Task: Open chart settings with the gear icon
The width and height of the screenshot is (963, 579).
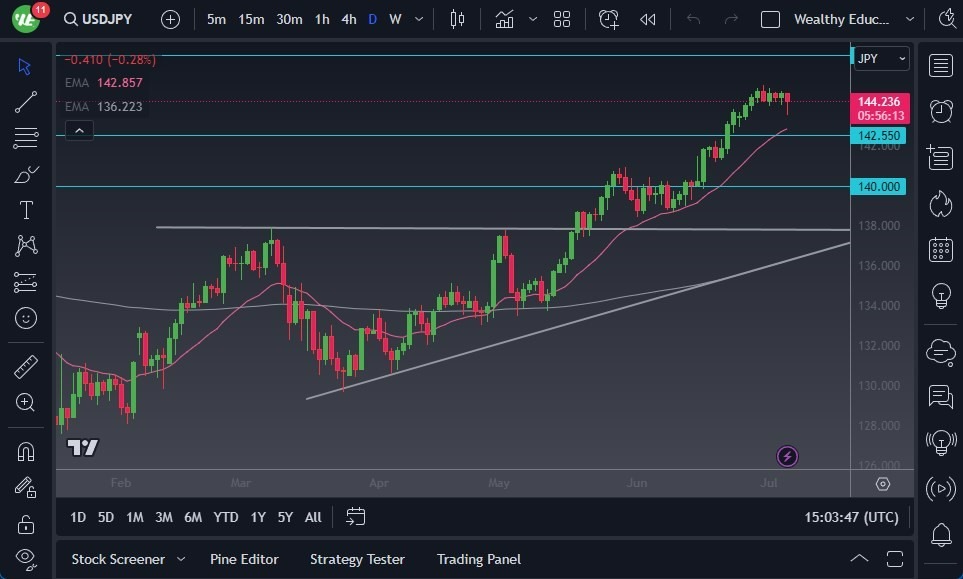Action: click(x=882, y=484)
